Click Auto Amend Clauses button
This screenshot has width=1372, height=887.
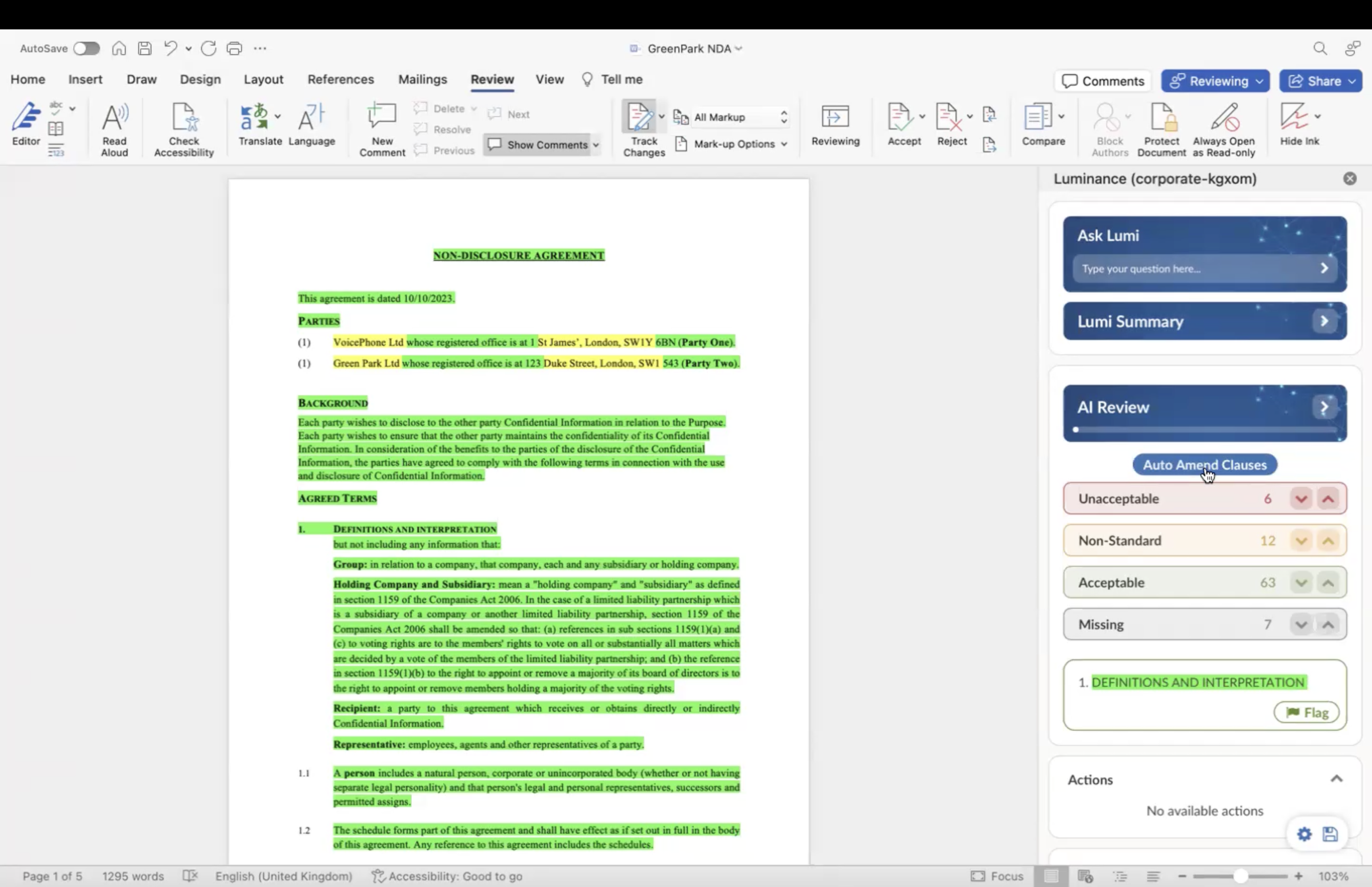(1204, 465)
